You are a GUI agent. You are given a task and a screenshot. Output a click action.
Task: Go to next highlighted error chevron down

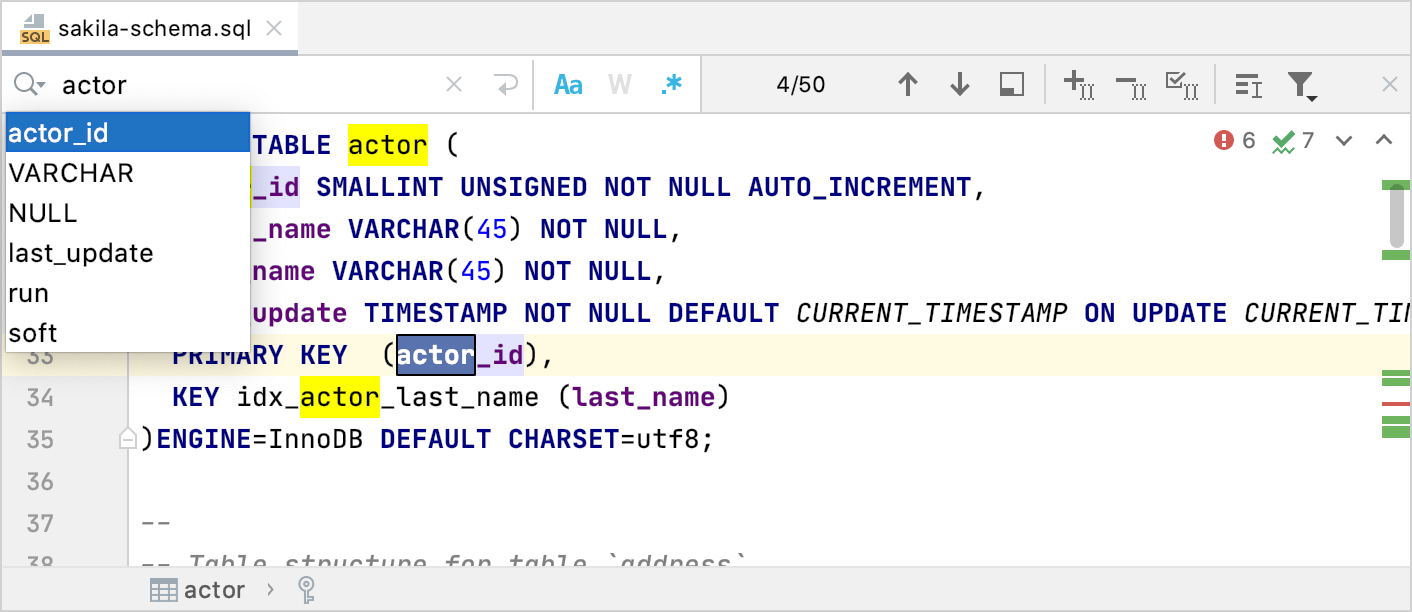(x=1344, y=141)
